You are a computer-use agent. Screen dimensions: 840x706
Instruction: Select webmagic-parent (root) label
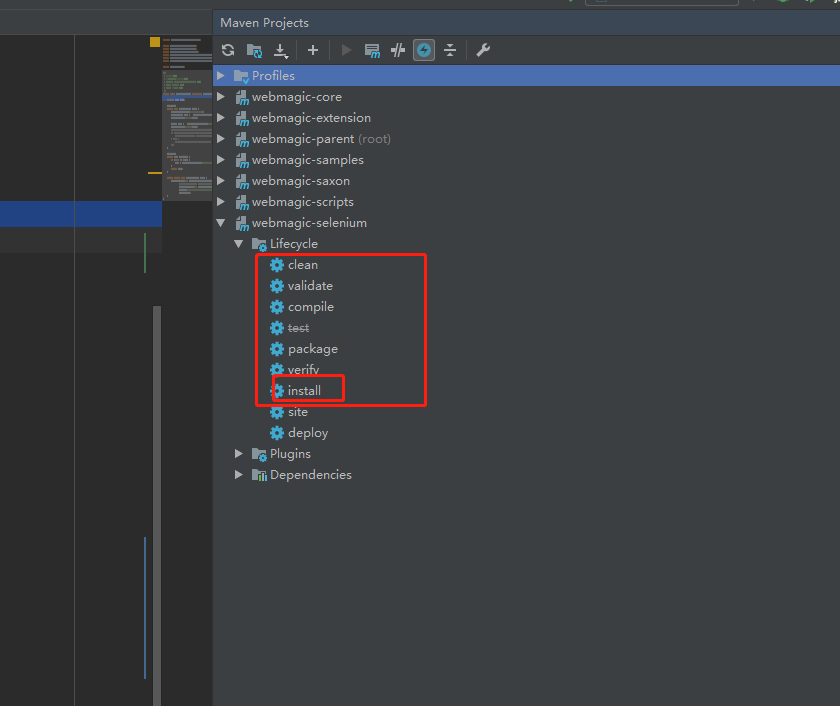click(x=321, y=139)
